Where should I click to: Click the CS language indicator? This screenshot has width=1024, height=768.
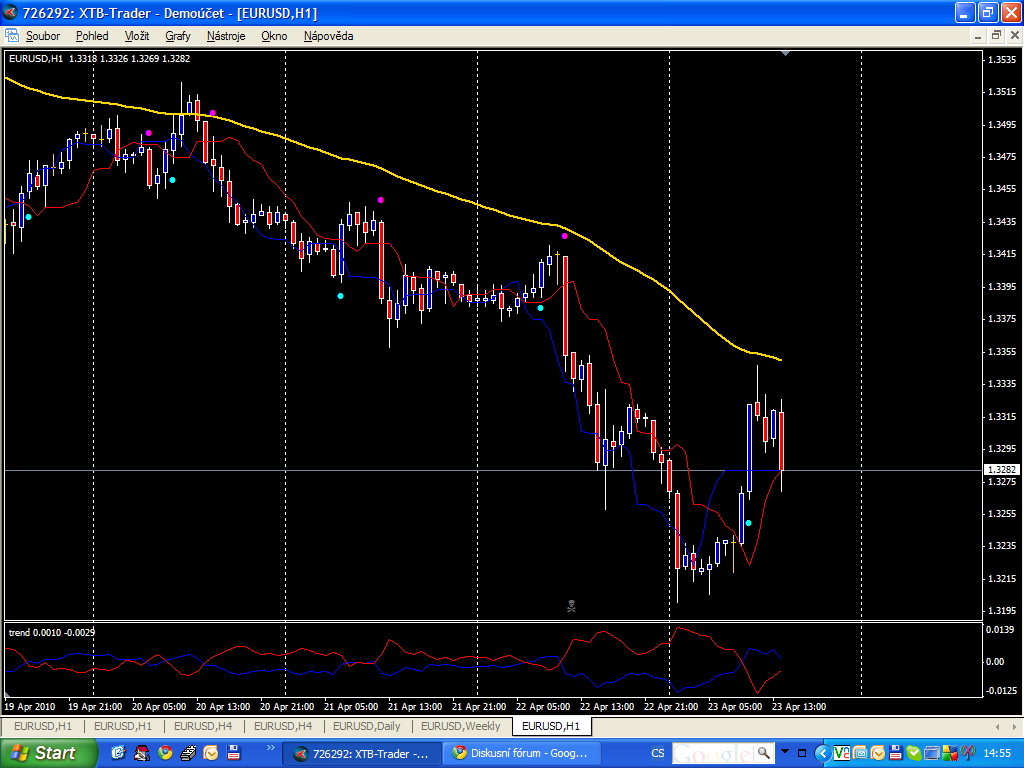pyautogui.click(x=658, y=753)
